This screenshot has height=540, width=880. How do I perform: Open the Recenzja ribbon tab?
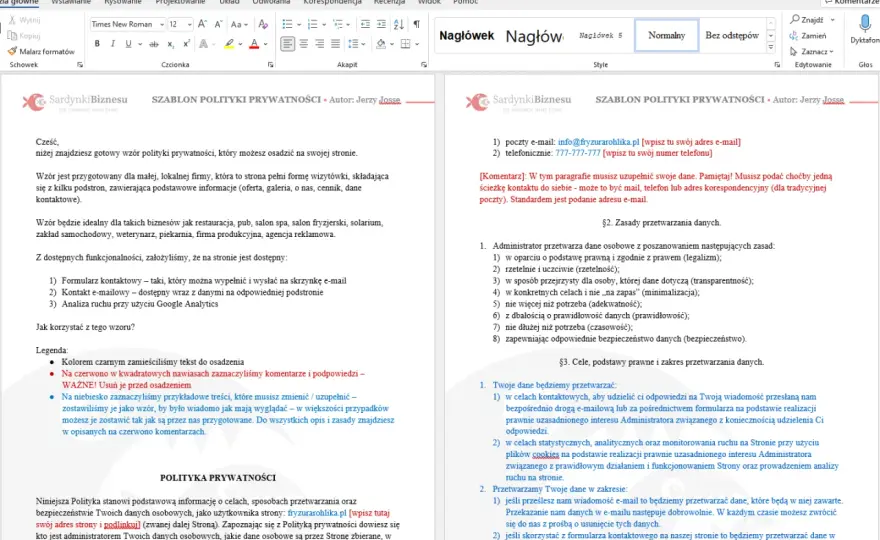tap(389, 2)
